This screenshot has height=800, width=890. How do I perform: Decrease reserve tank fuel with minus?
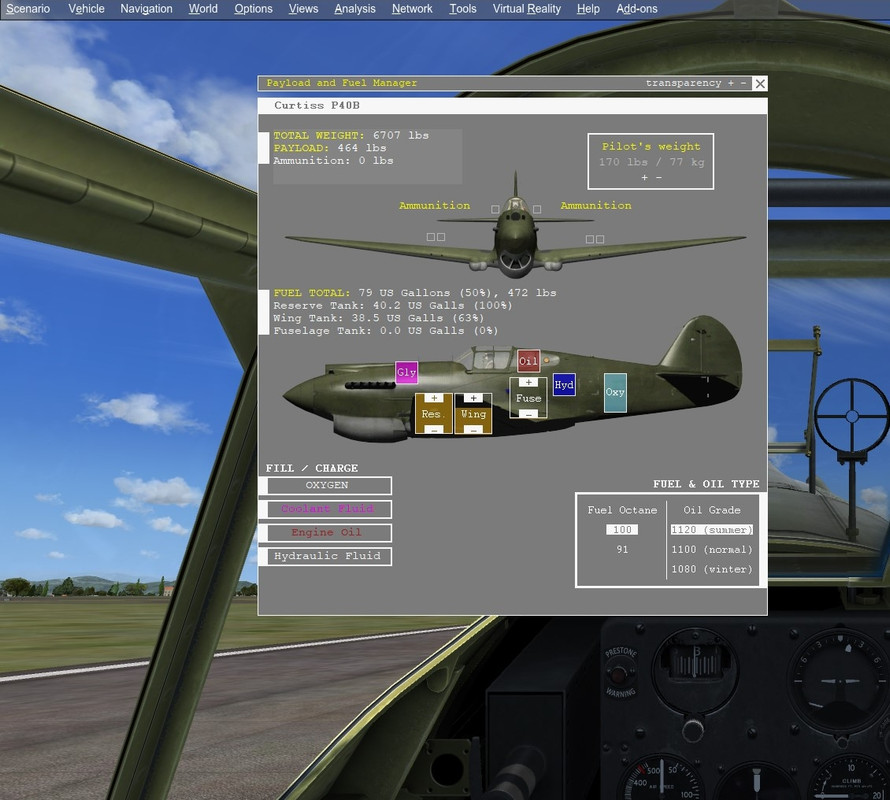(x=434, y=430)
